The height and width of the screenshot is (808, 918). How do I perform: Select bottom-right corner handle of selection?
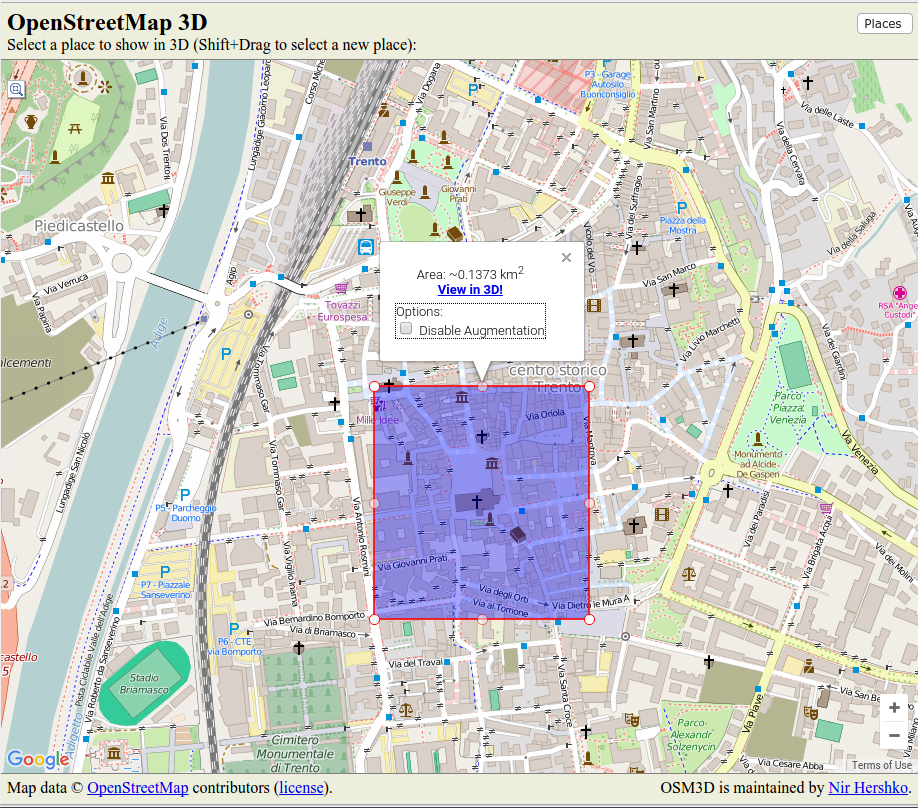click(x=590, y=619)
